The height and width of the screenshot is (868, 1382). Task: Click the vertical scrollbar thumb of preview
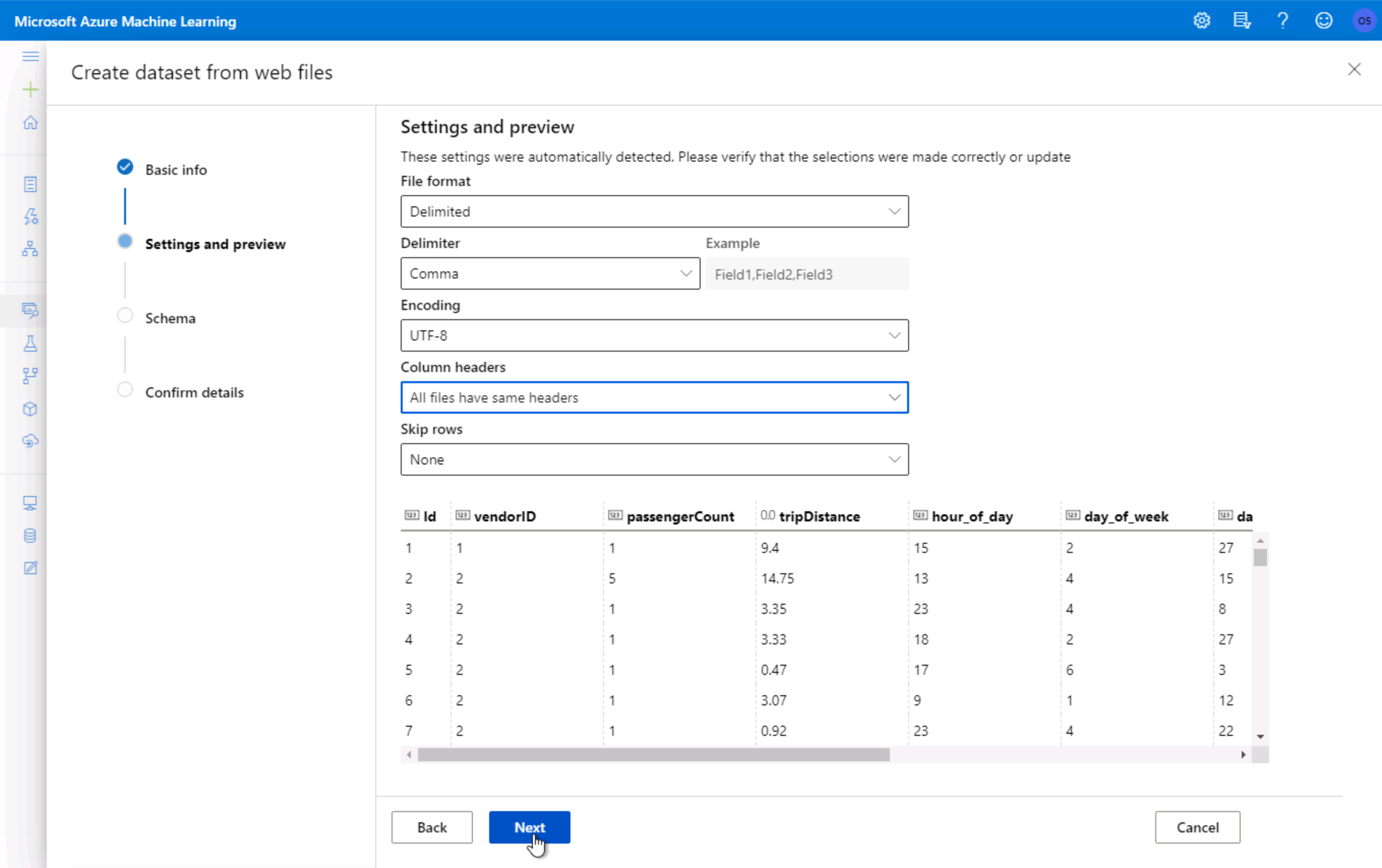1260,557
